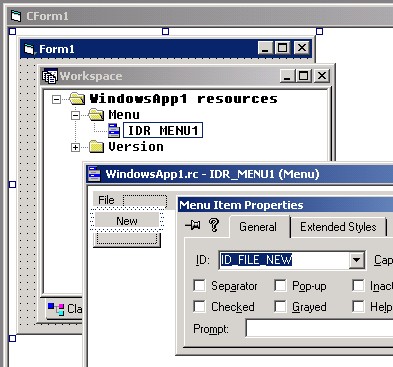Click the pushpin icon in Menu Item Properties

pos(193,226)
